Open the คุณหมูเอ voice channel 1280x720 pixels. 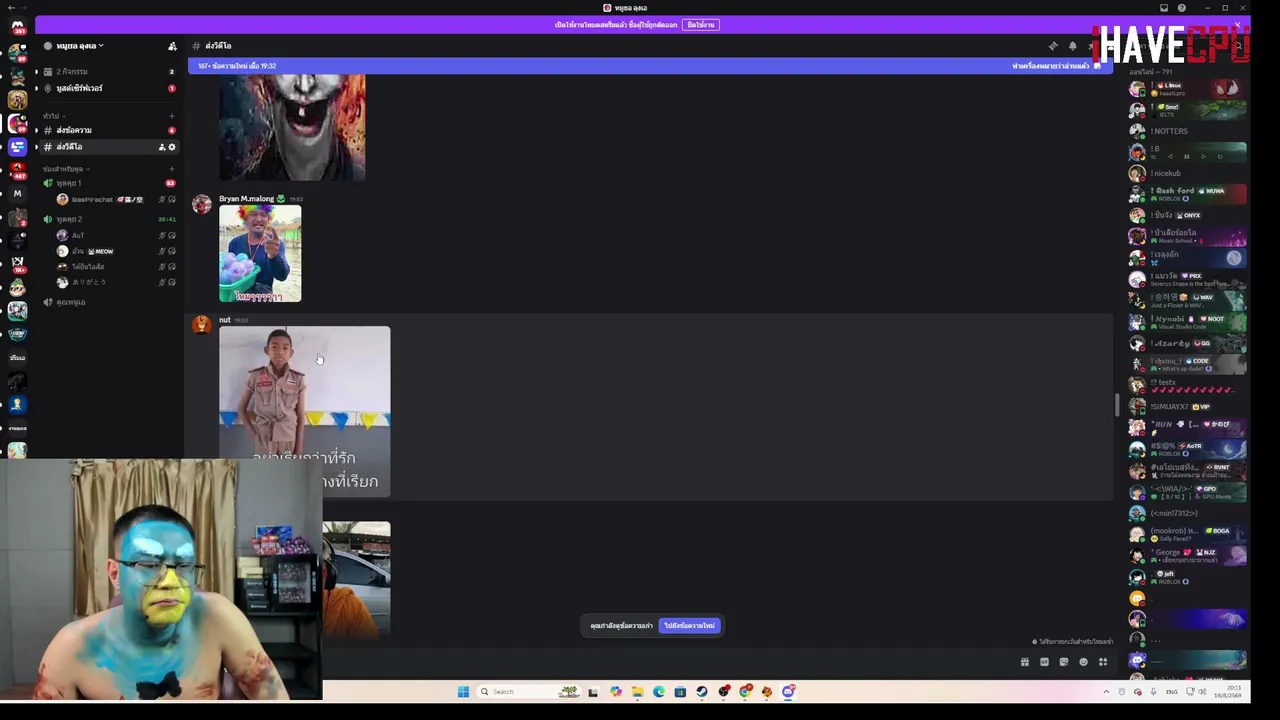pos(110,302)
